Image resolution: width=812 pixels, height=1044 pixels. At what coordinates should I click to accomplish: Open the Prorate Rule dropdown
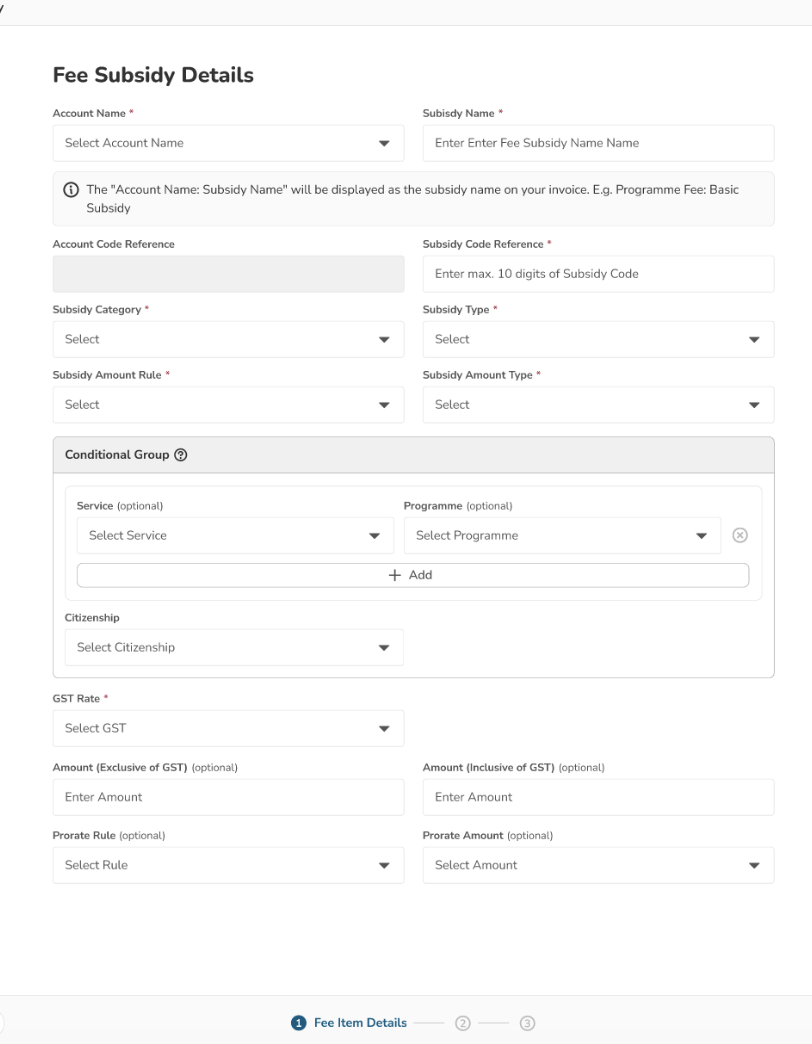point(228,865)
